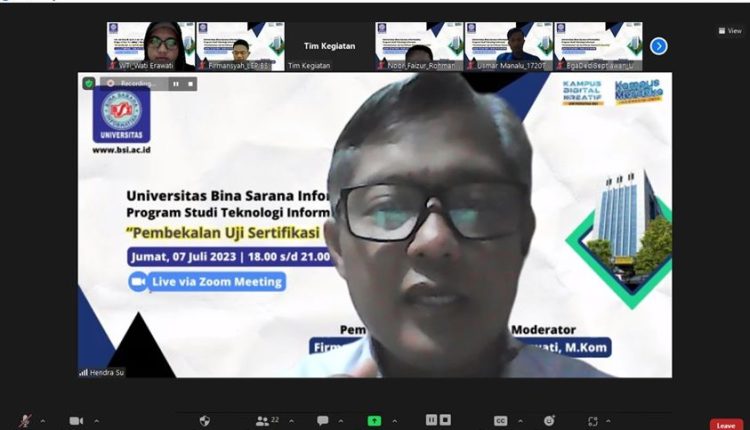This screenshot has height=430, width=750.
Task: Stop recording in top-left indicator
Action: pos(190,84)
